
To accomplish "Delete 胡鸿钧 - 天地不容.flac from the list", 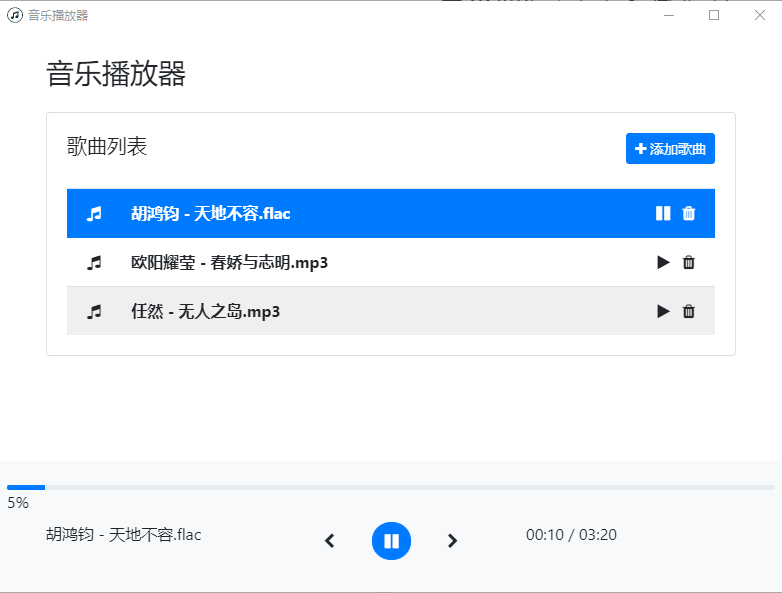I will tap(689, 213).
